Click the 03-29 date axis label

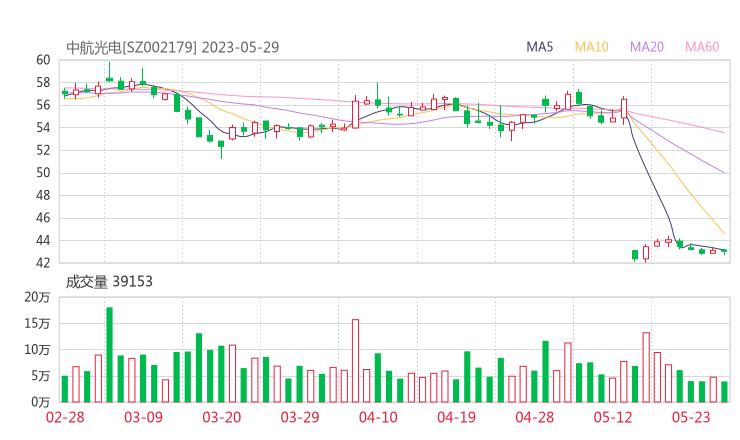click(300, 417)
